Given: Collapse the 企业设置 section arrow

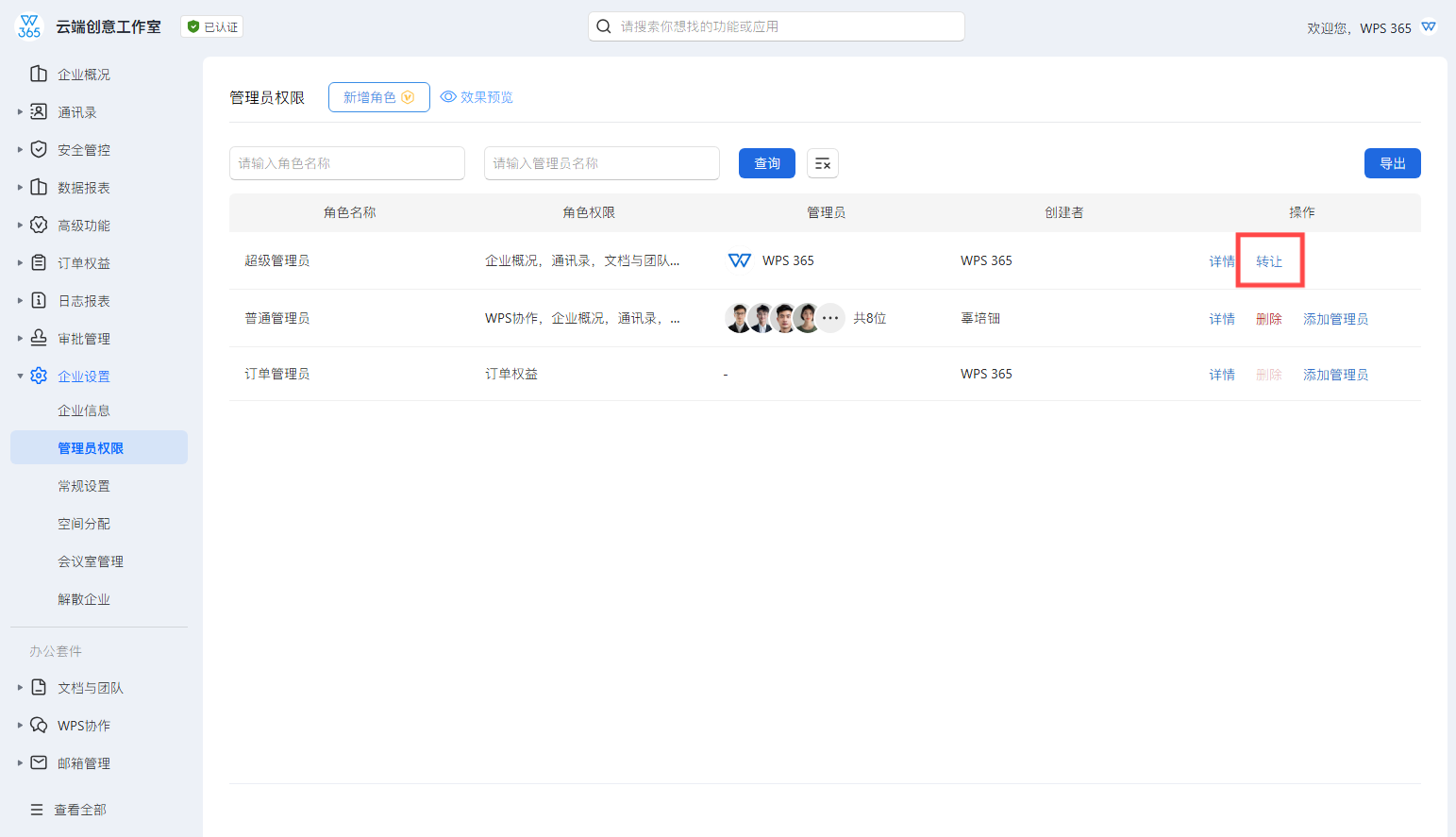Looking at the screenshot, I should click(x=20, y=377).
